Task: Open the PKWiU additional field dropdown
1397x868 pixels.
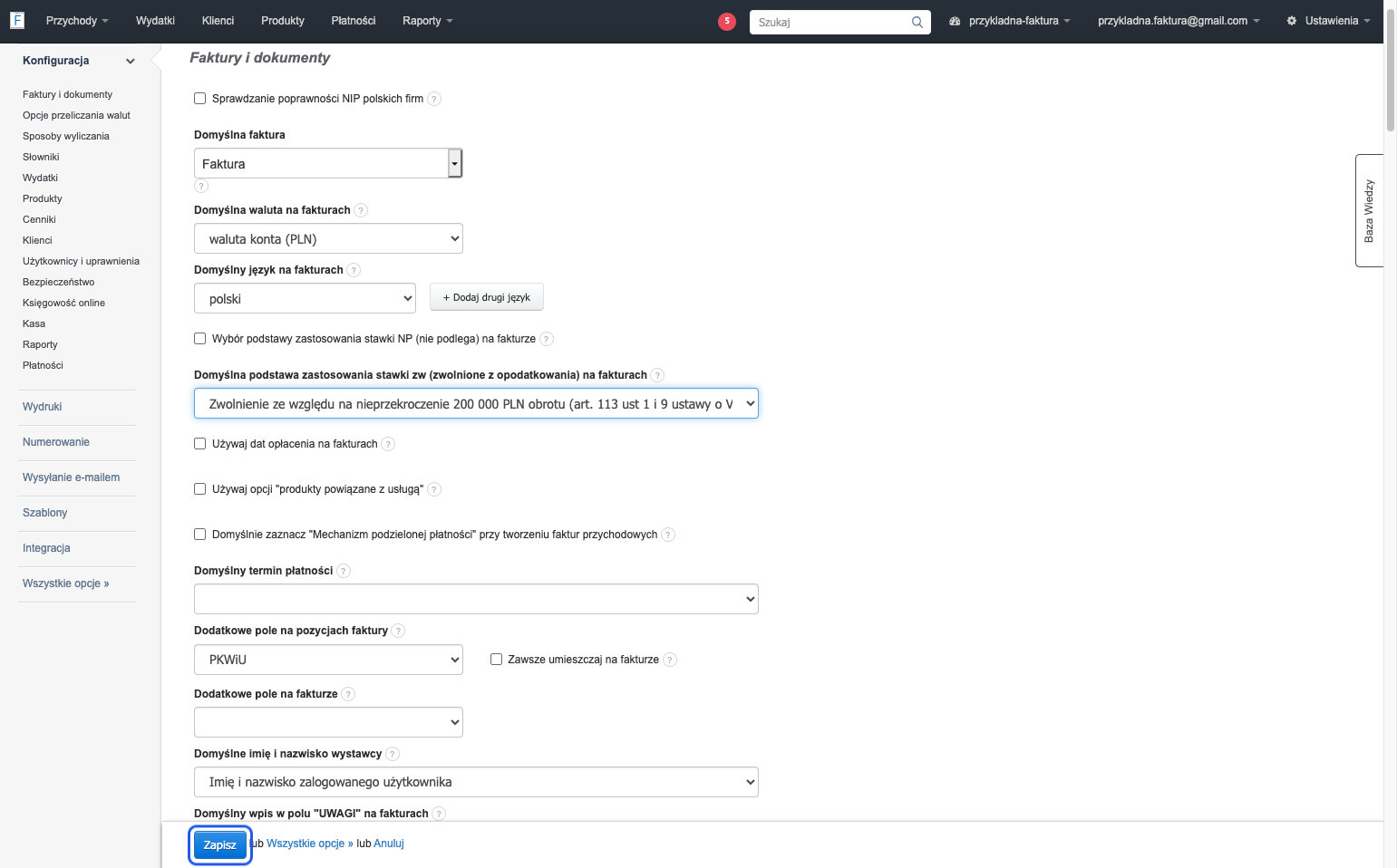Action: point(328,660)
